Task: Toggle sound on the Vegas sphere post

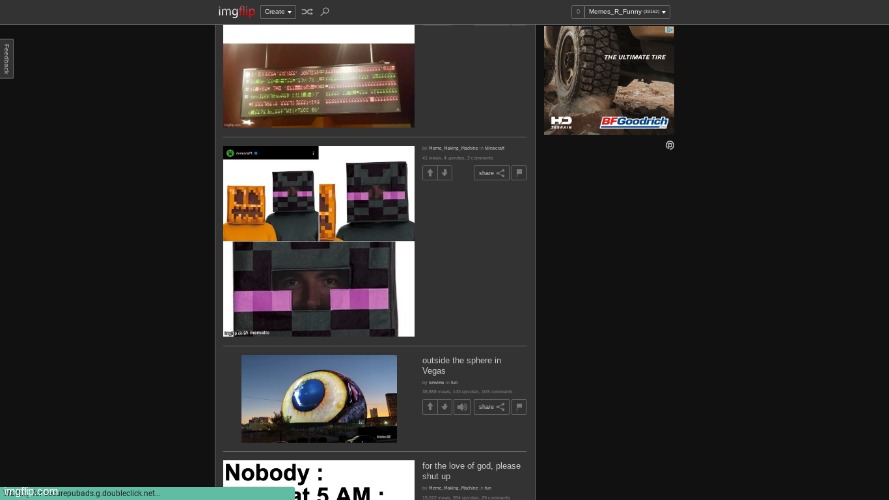Action: point(462,407)
